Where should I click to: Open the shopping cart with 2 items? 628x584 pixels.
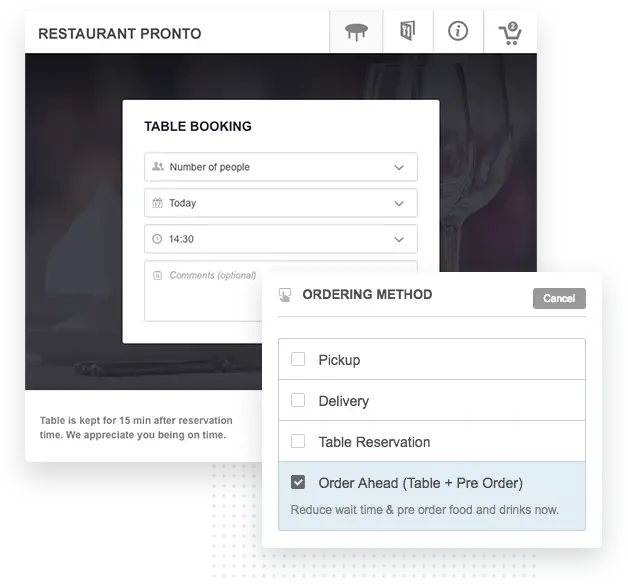510,33
